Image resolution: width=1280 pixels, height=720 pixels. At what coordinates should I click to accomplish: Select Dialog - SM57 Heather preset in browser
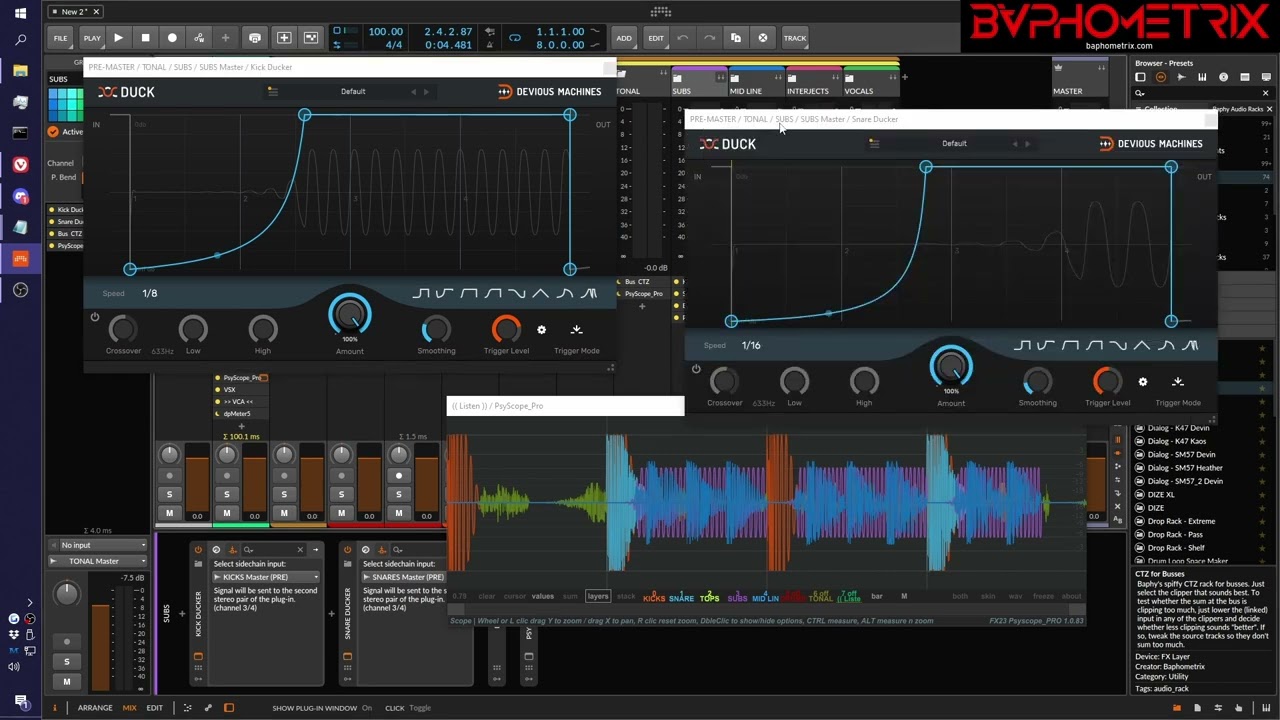pyautogui.click(x=1185, y=468)
